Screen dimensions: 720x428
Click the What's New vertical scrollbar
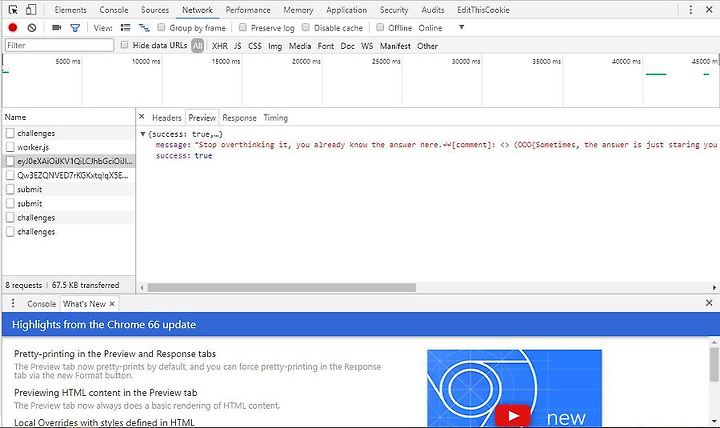click(x=714, y=365)
